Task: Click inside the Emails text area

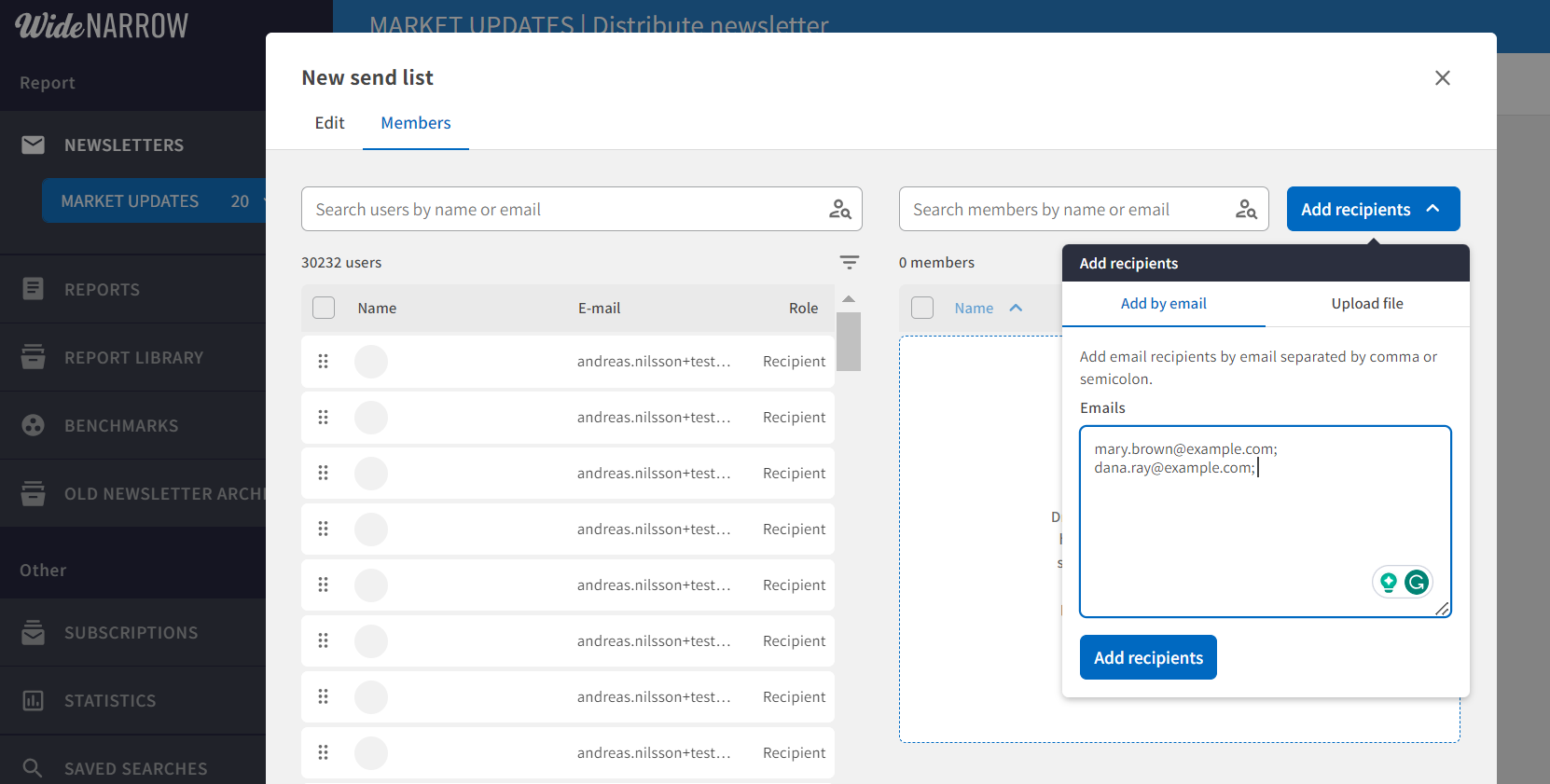Action: pos(1266,522)
